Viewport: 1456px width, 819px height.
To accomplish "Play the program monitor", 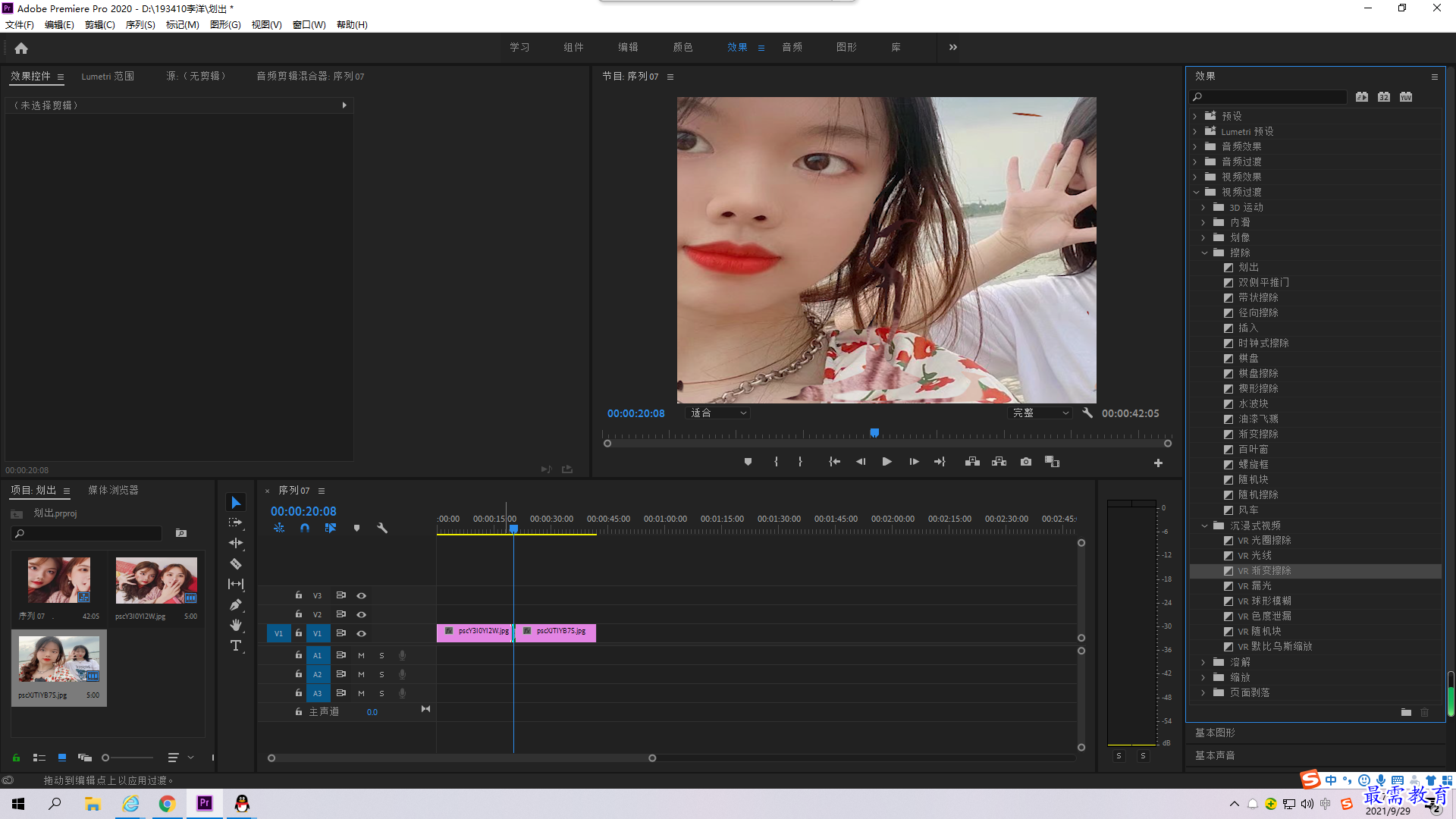I will tap(887, 462).
